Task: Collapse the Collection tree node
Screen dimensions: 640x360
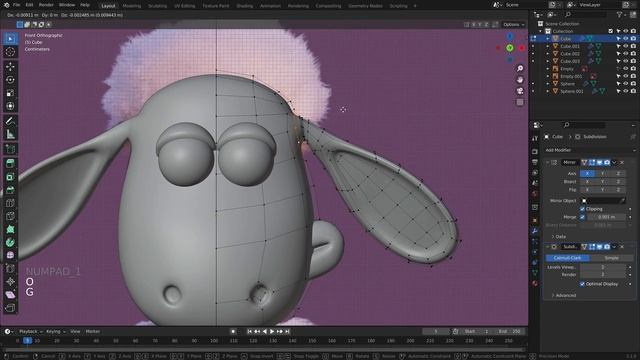Action: (x=541, y=31)
